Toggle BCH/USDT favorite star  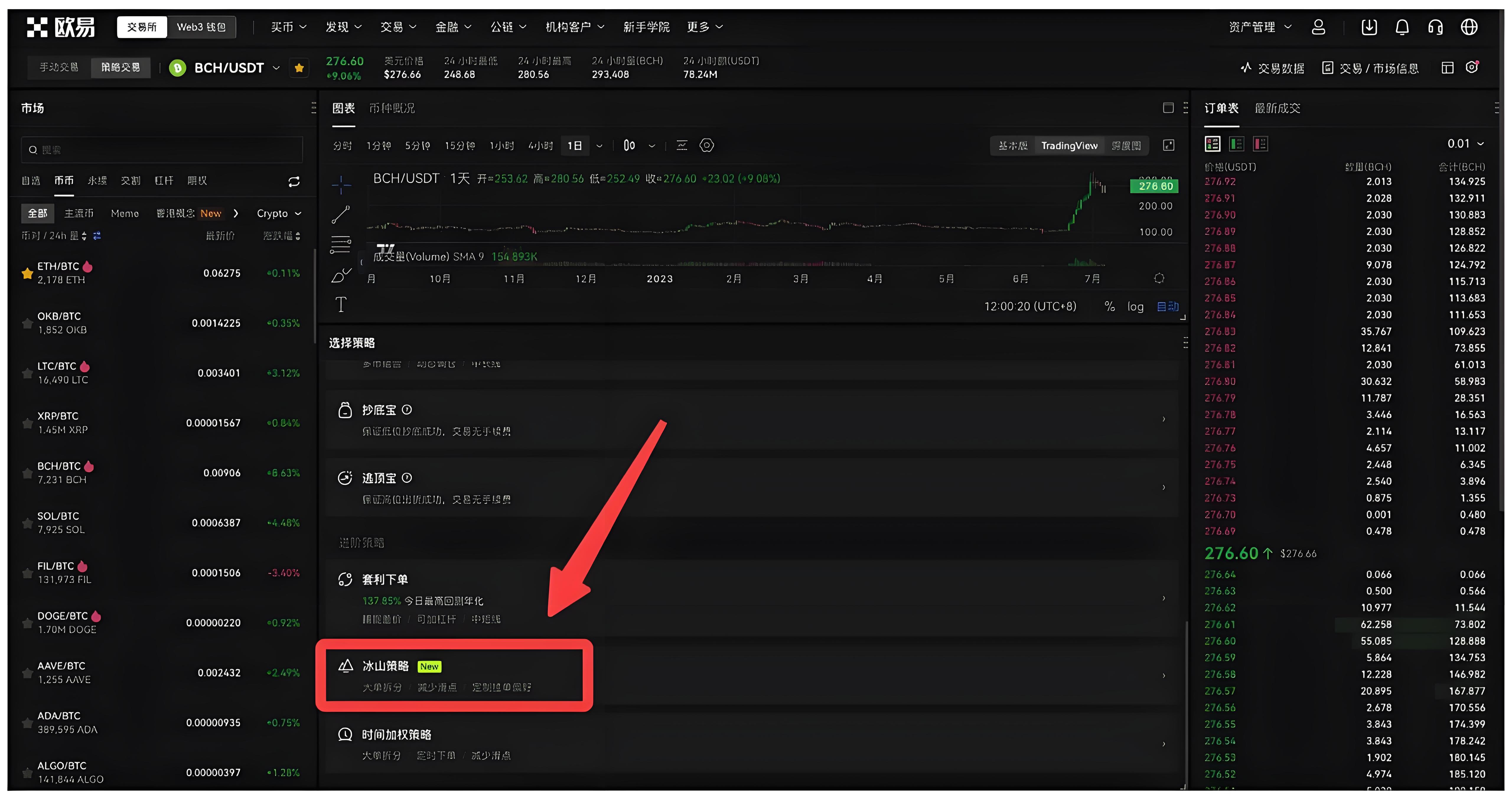pos(299,68)
